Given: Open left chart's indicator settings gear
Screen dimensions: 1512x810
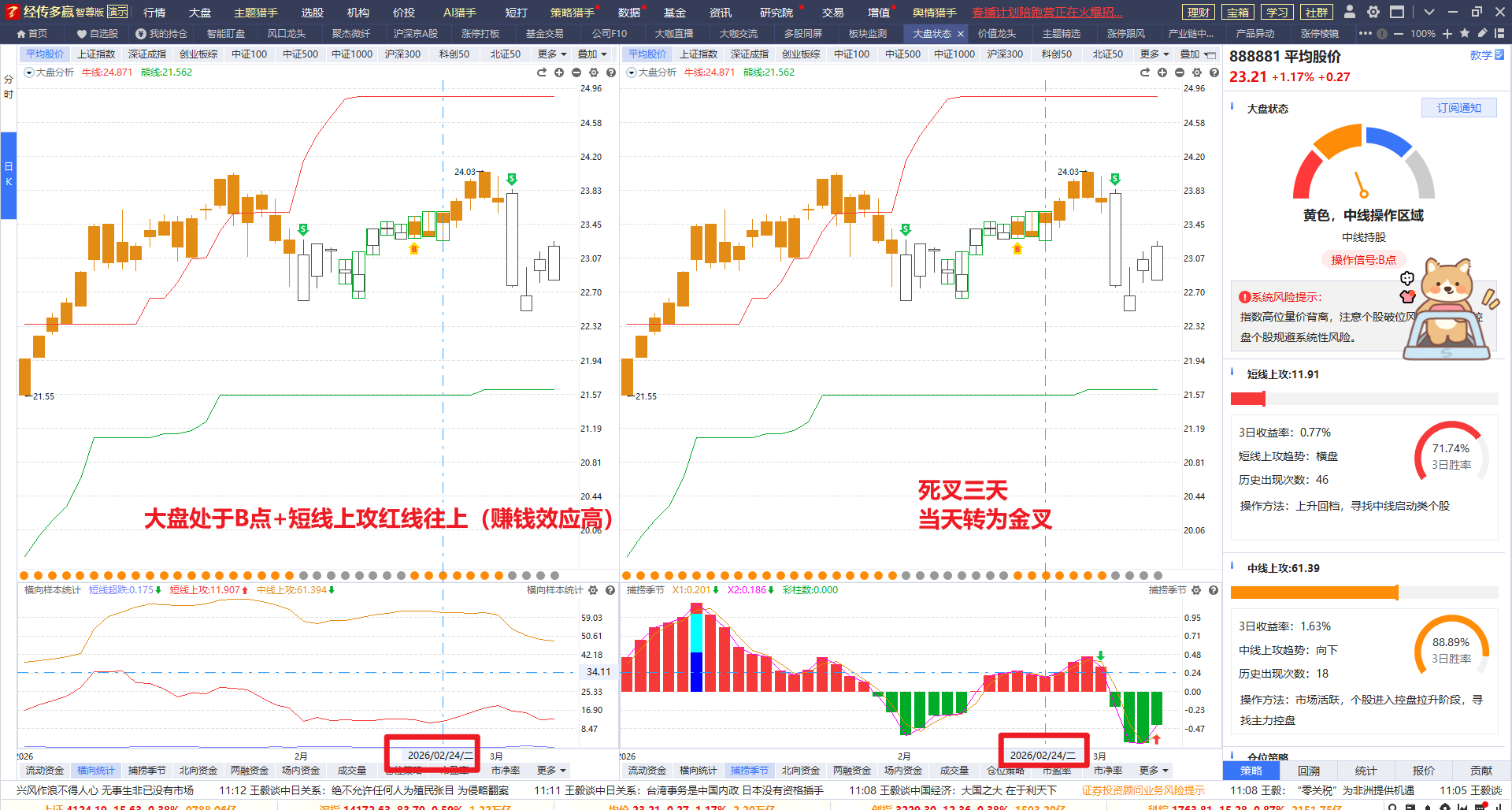Looking at the screenshot, I should click(594, 72).
